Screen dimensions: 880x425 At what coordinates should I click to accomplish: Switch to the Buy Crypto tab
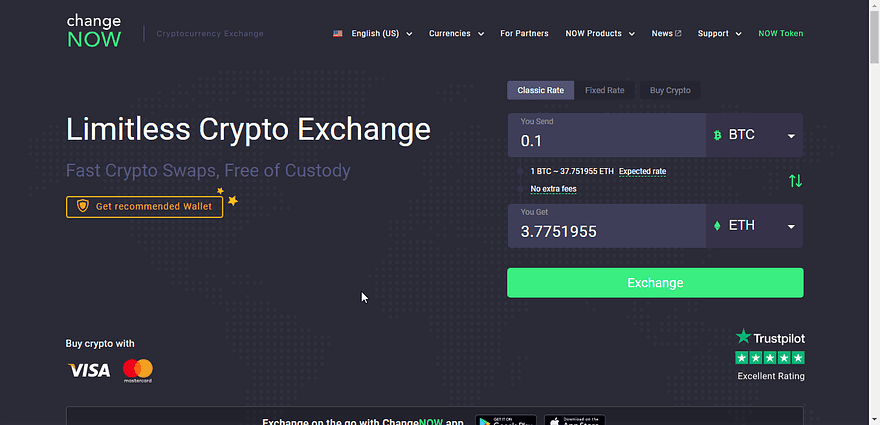pos(670,91)
